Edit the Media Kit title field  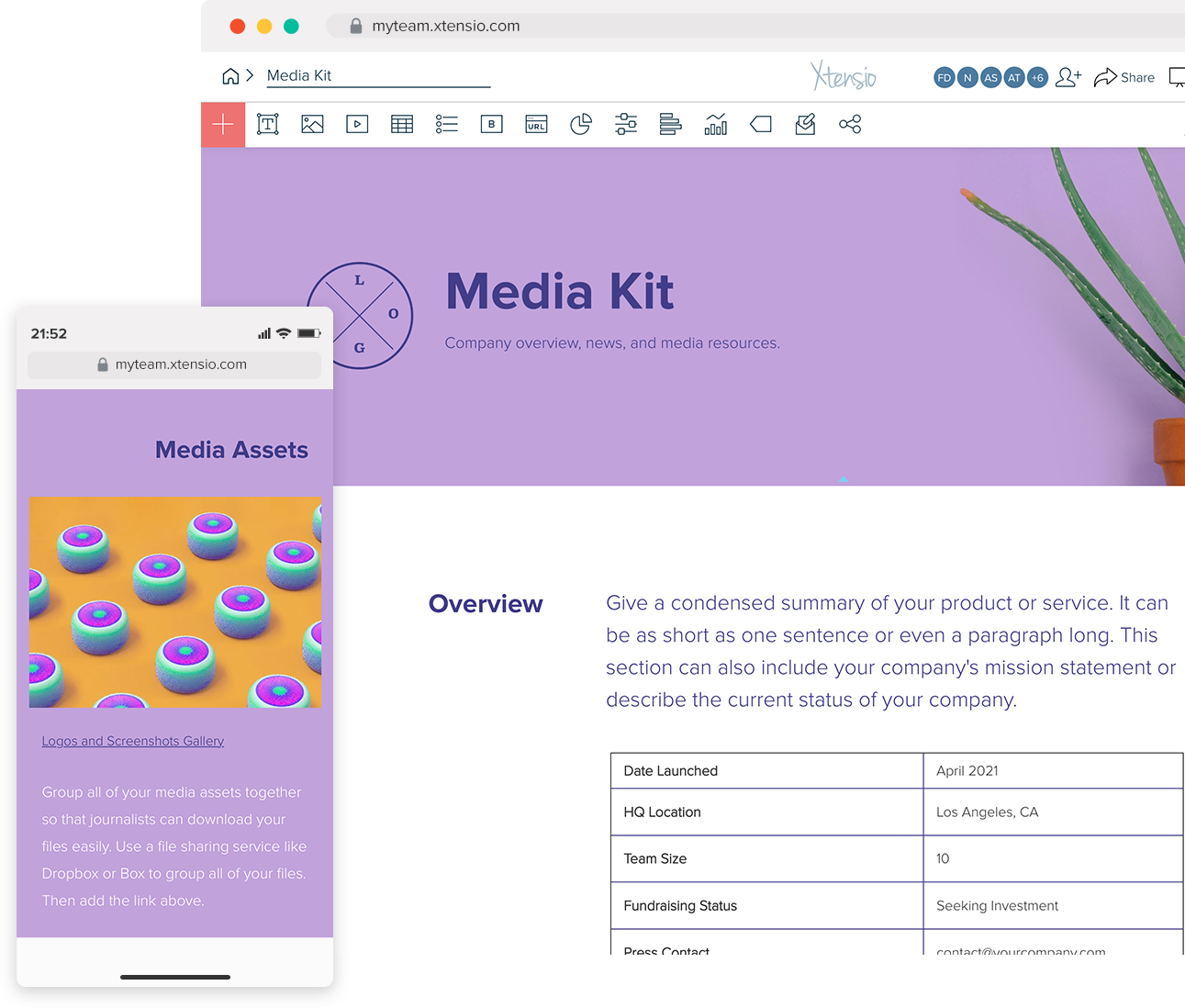300,75
